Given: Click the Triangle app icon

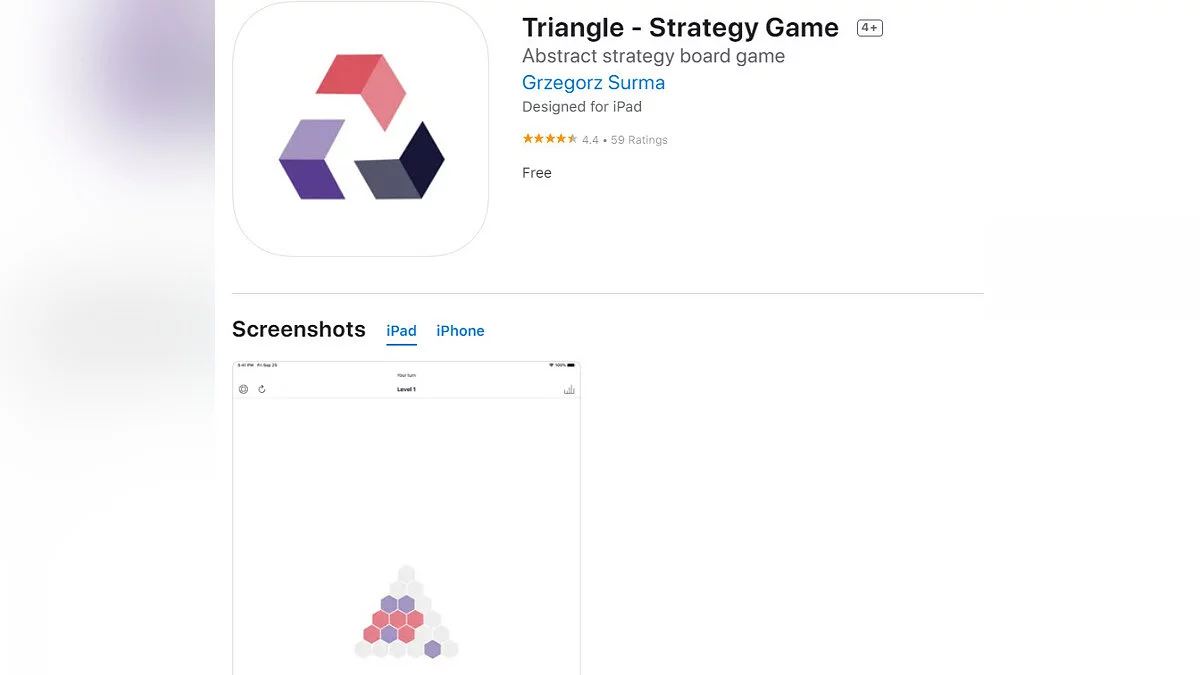Looking at the screenshot, I should coord(361,128).
